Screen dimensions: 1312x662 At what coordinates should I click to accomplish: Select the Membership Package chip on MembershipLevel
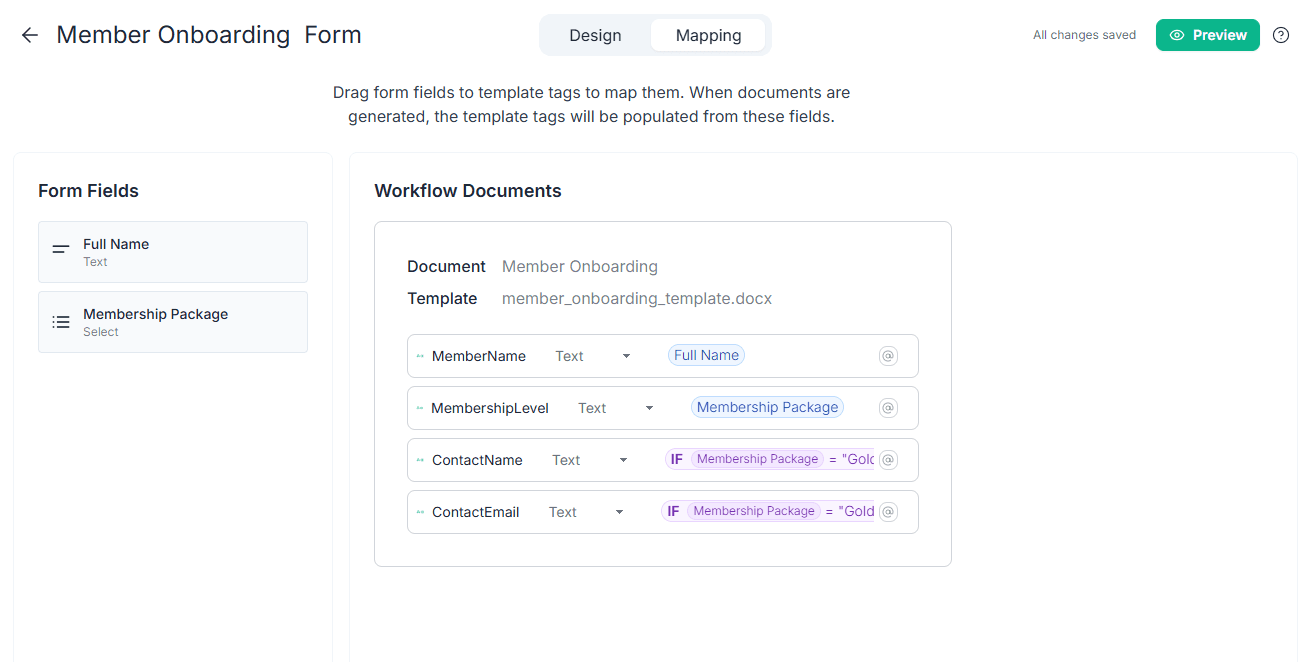tap(767, 407)
